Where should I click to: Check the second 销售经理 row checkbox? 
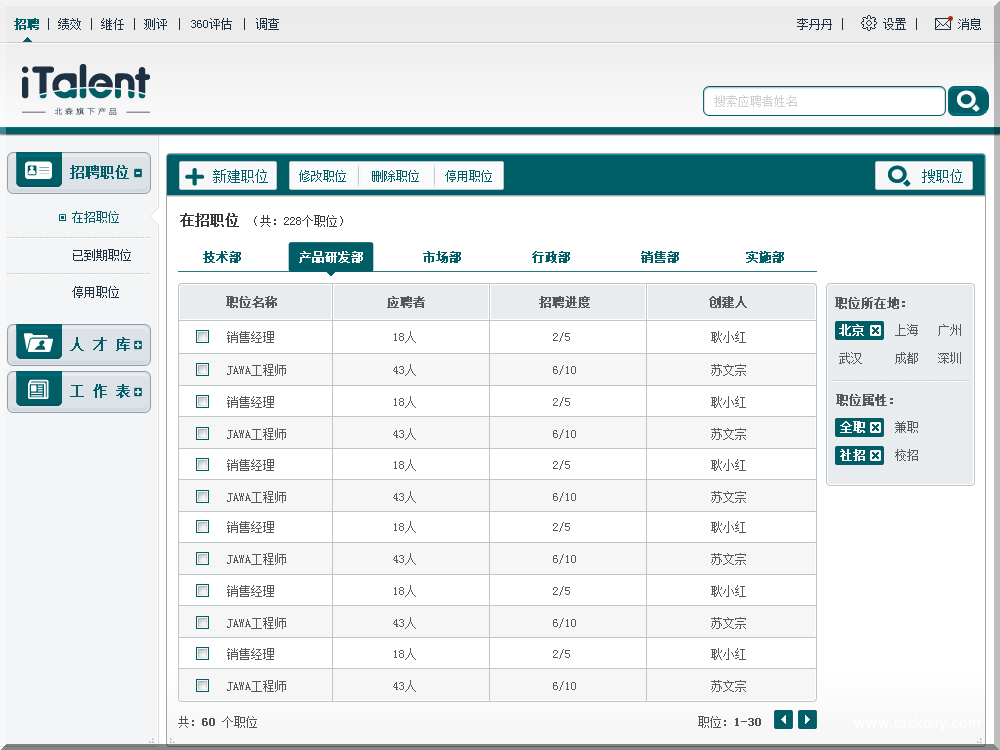click(203, 401)
